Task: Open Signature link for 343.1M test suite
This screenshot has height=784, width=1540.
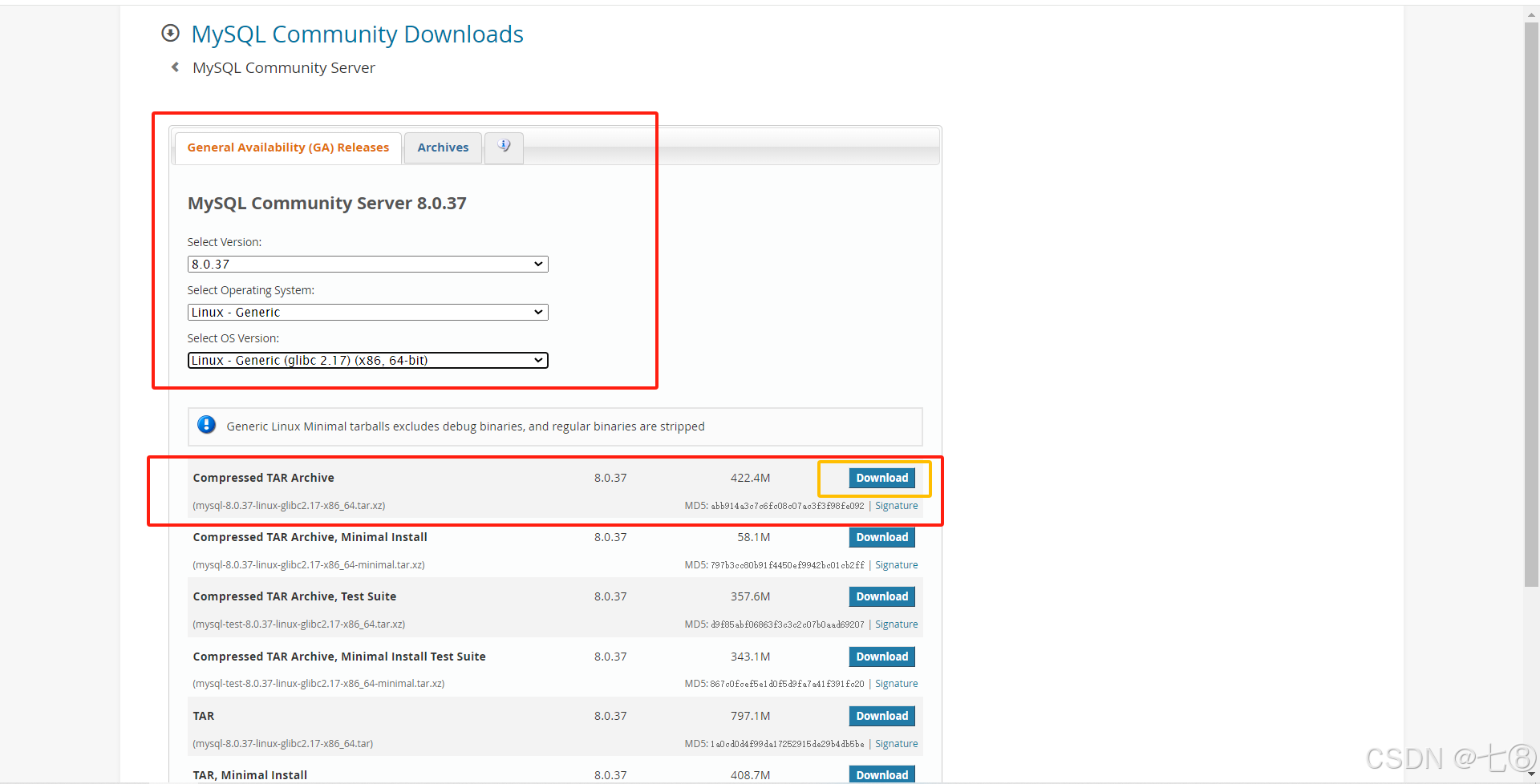Action: pyautogui.click(x=896, y=684)
